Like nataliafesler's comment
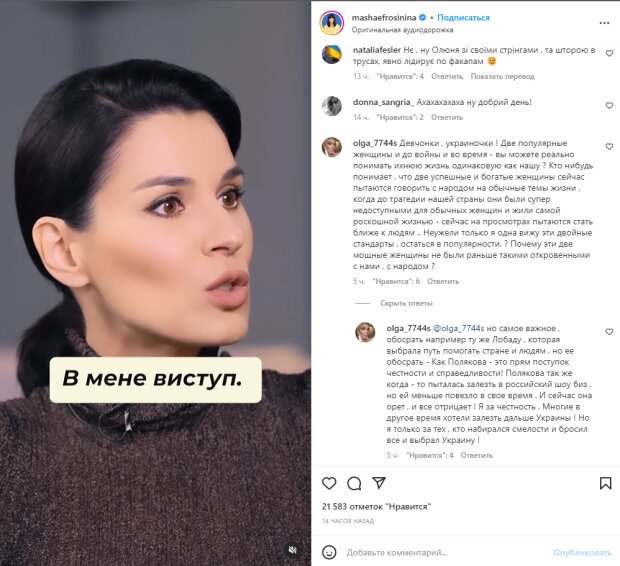Viewport: 620px width, 566px height. tap(609, 53)
